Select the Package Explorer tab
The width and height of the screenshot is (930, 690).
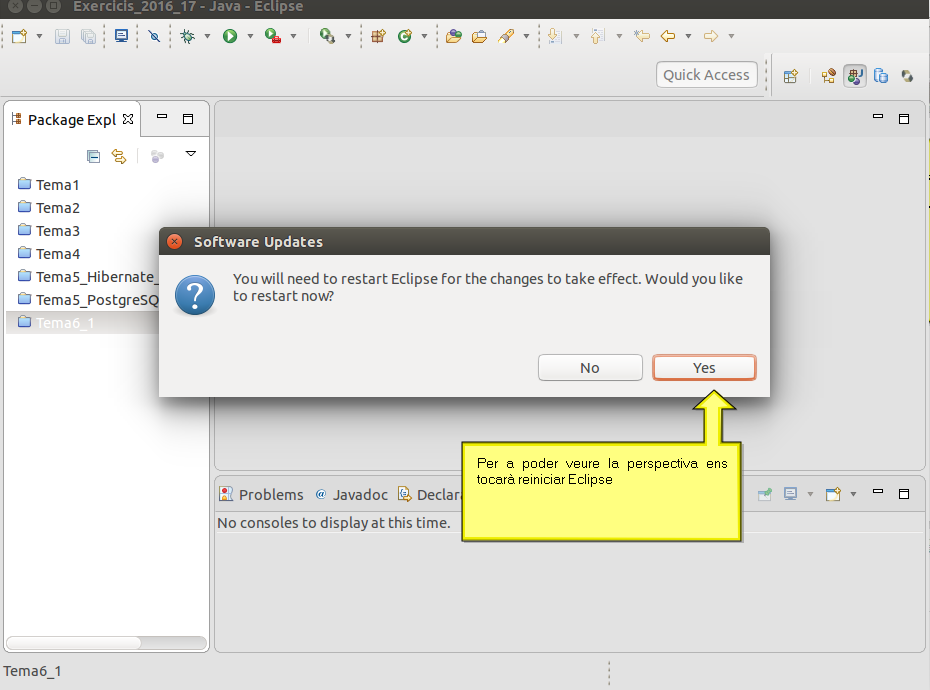coord(72,119)
